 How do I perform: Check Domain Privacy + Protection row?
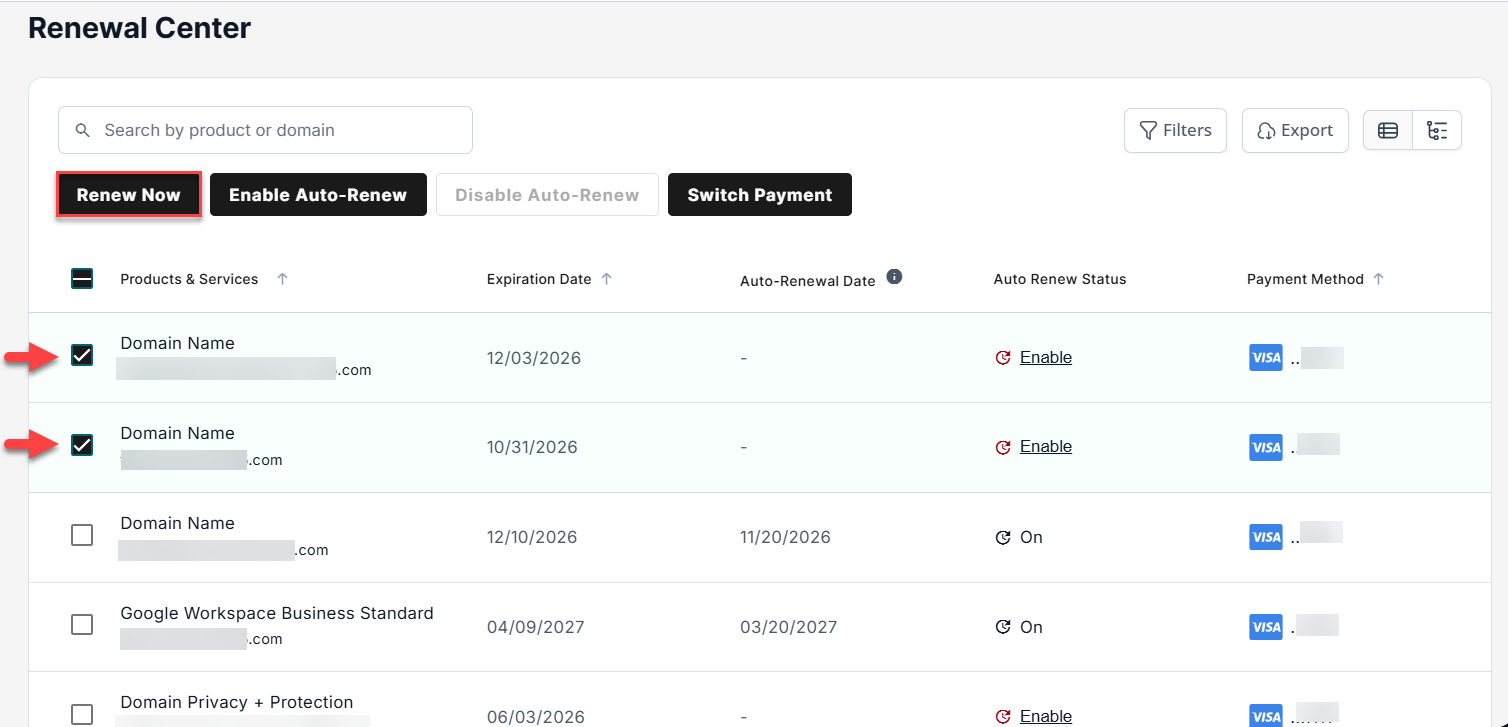click(82, 714)
